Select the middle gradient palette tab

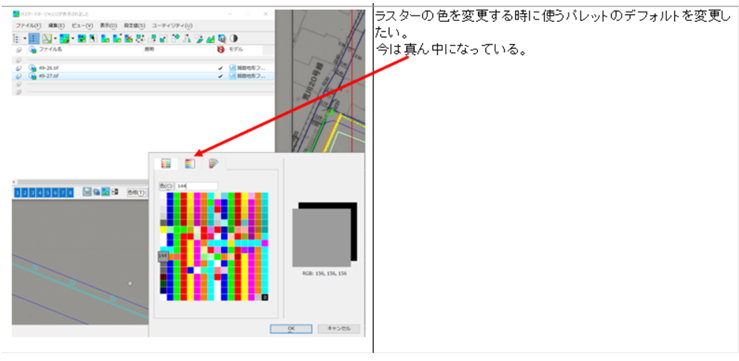tap(190, 164)
